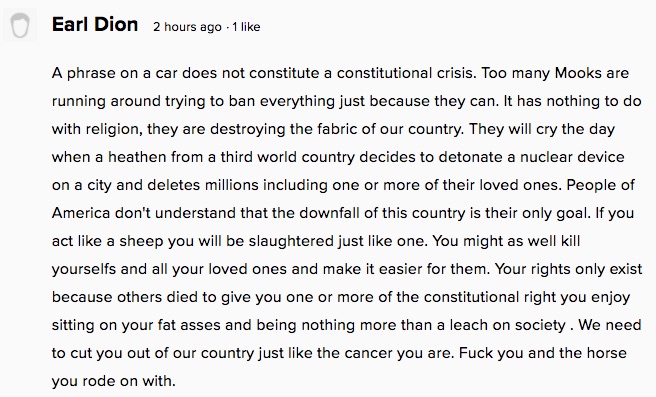
Task: Click the line starting "with religion, they are destroying"
Action: click(333, 129)
